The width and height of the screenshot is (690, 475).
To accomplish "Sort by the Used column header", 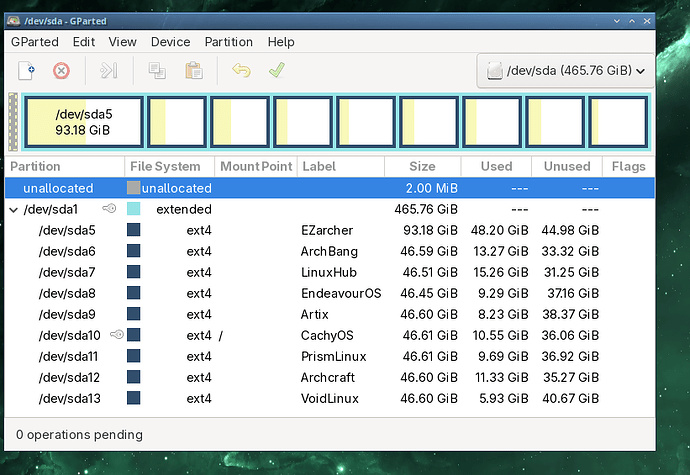I will [x=496, y=166].
